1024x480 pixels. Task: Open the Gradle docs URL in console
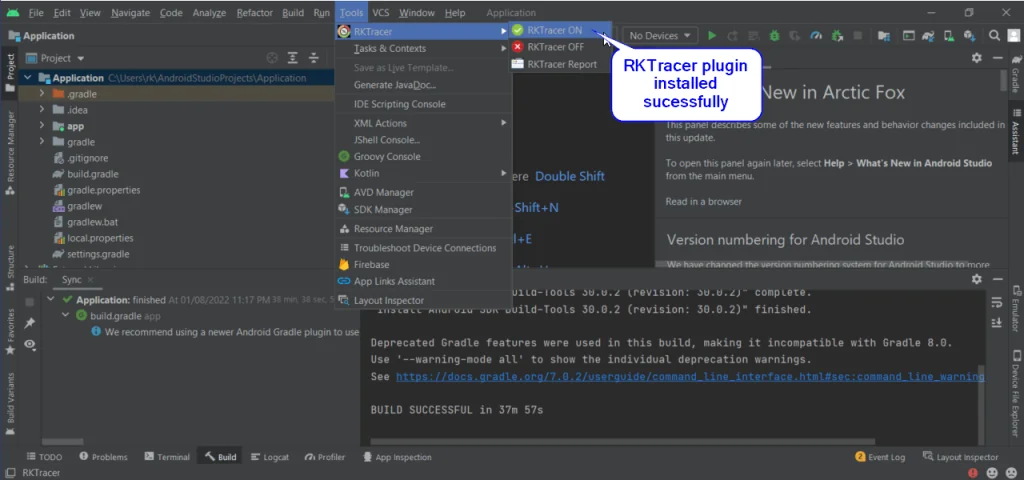(690, 377)
